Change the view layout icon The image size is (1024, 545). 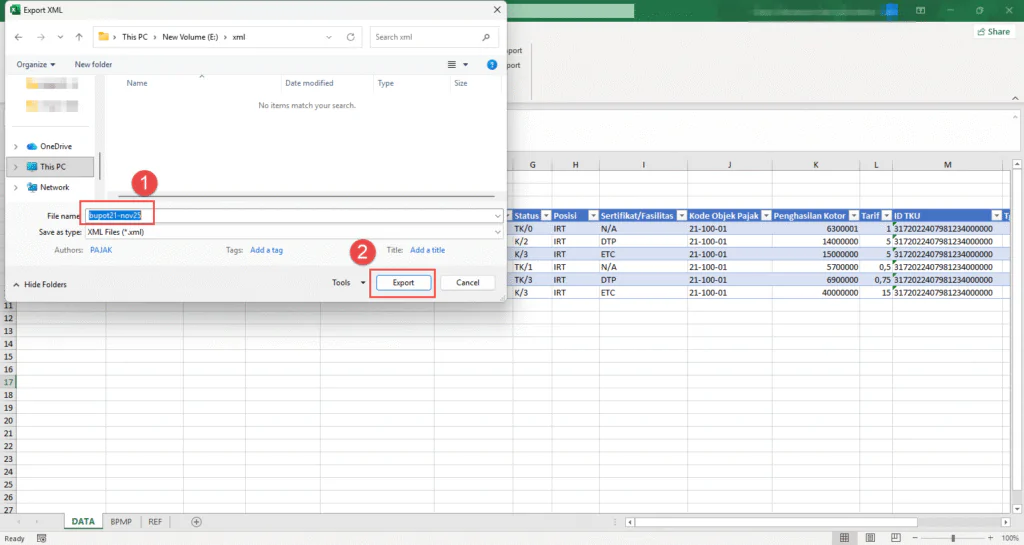(x=451, y=65)
